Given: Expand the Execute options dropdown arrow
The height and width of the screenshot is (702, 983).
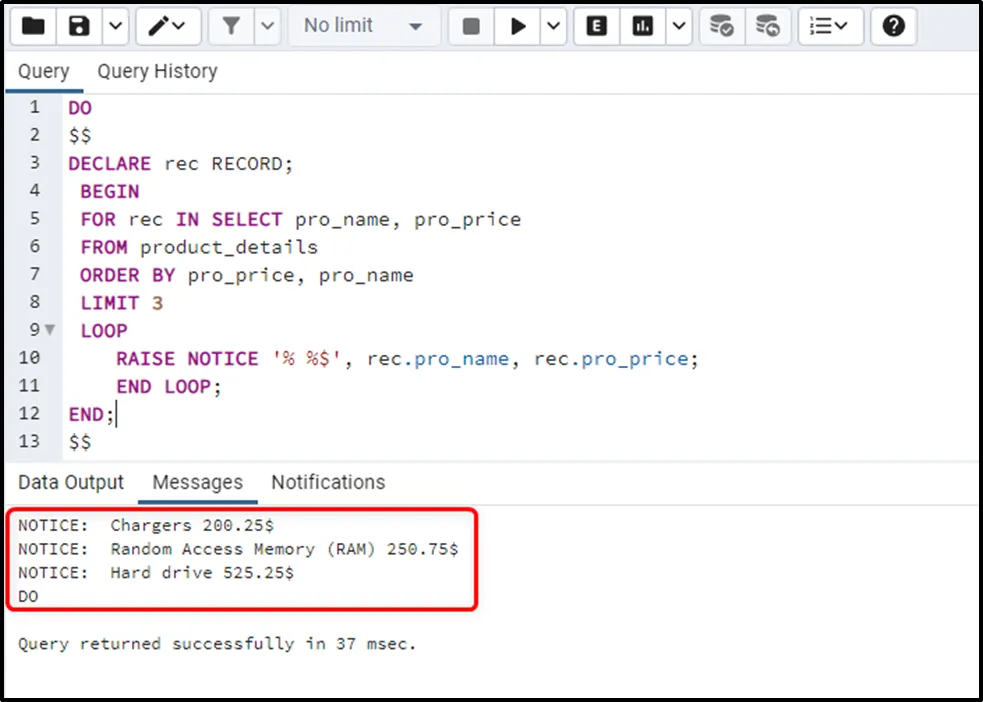Looking at the screenshot, I should coord(554,26).
